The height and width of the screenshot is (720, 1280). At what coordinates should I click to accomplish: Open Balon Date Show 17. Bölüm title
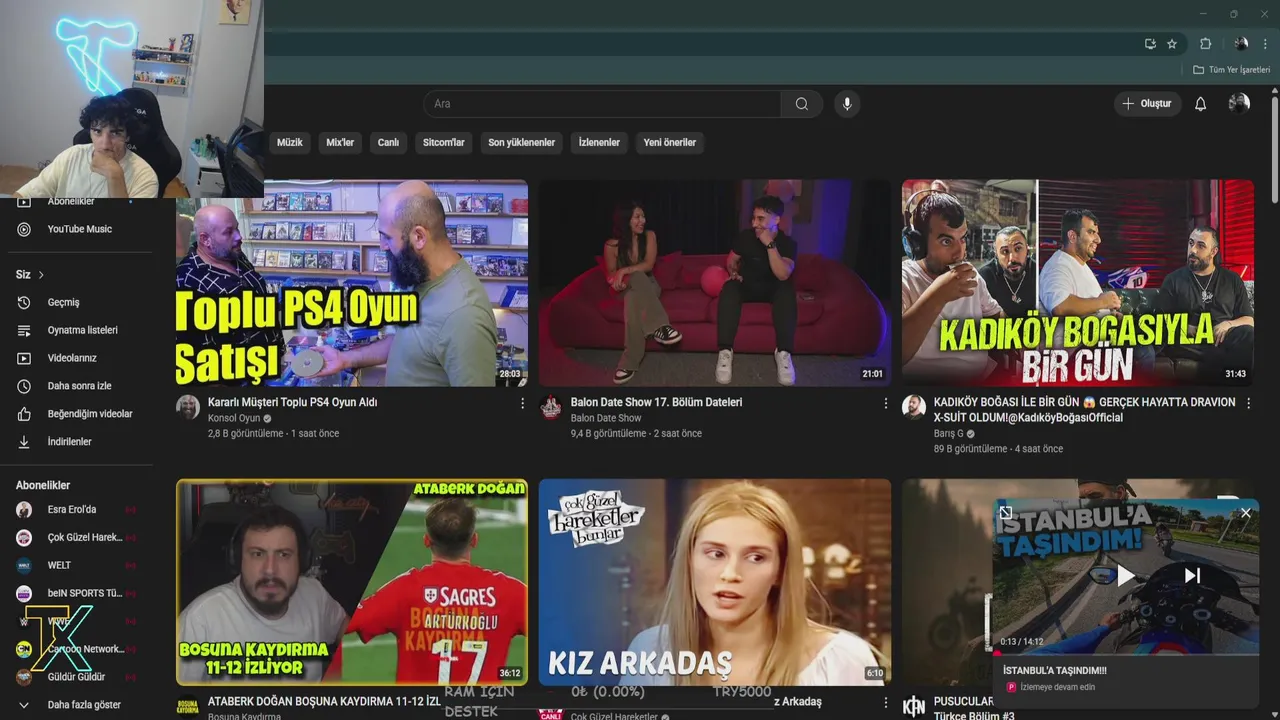point(656,402)
